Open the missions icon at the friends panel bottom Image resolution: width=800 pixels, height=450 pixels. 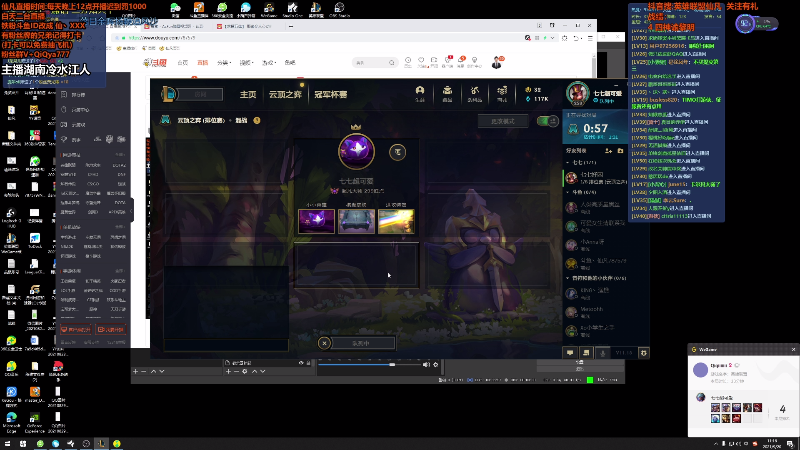586,353
